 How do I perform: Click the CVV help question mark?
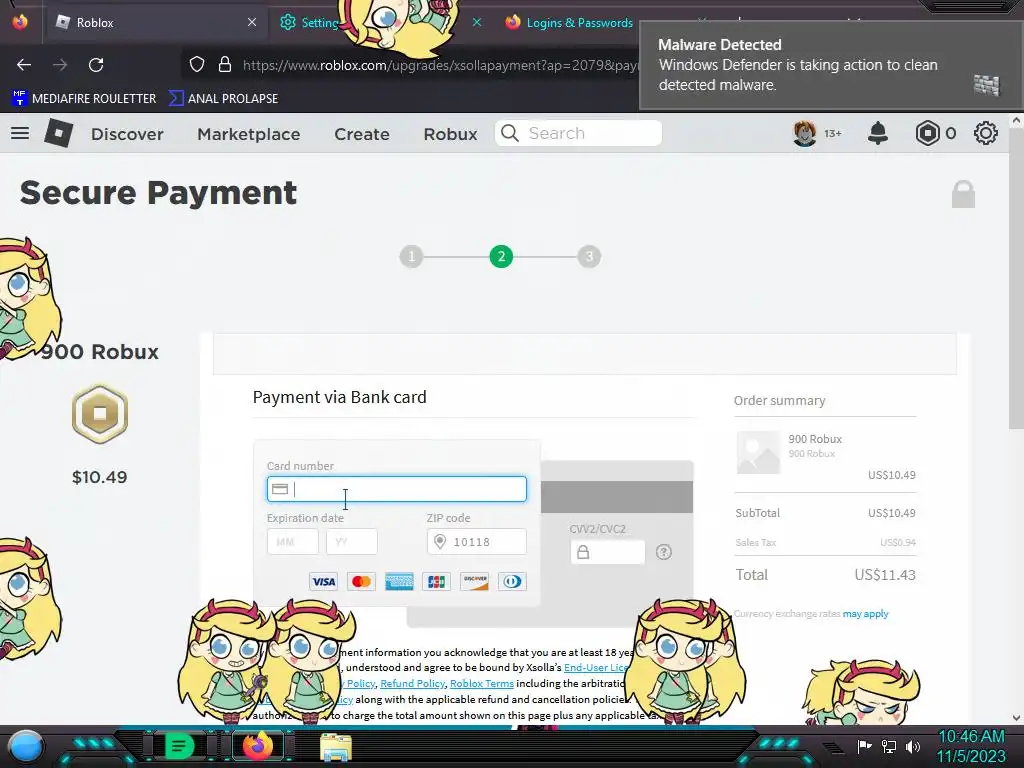pos(664,552)
